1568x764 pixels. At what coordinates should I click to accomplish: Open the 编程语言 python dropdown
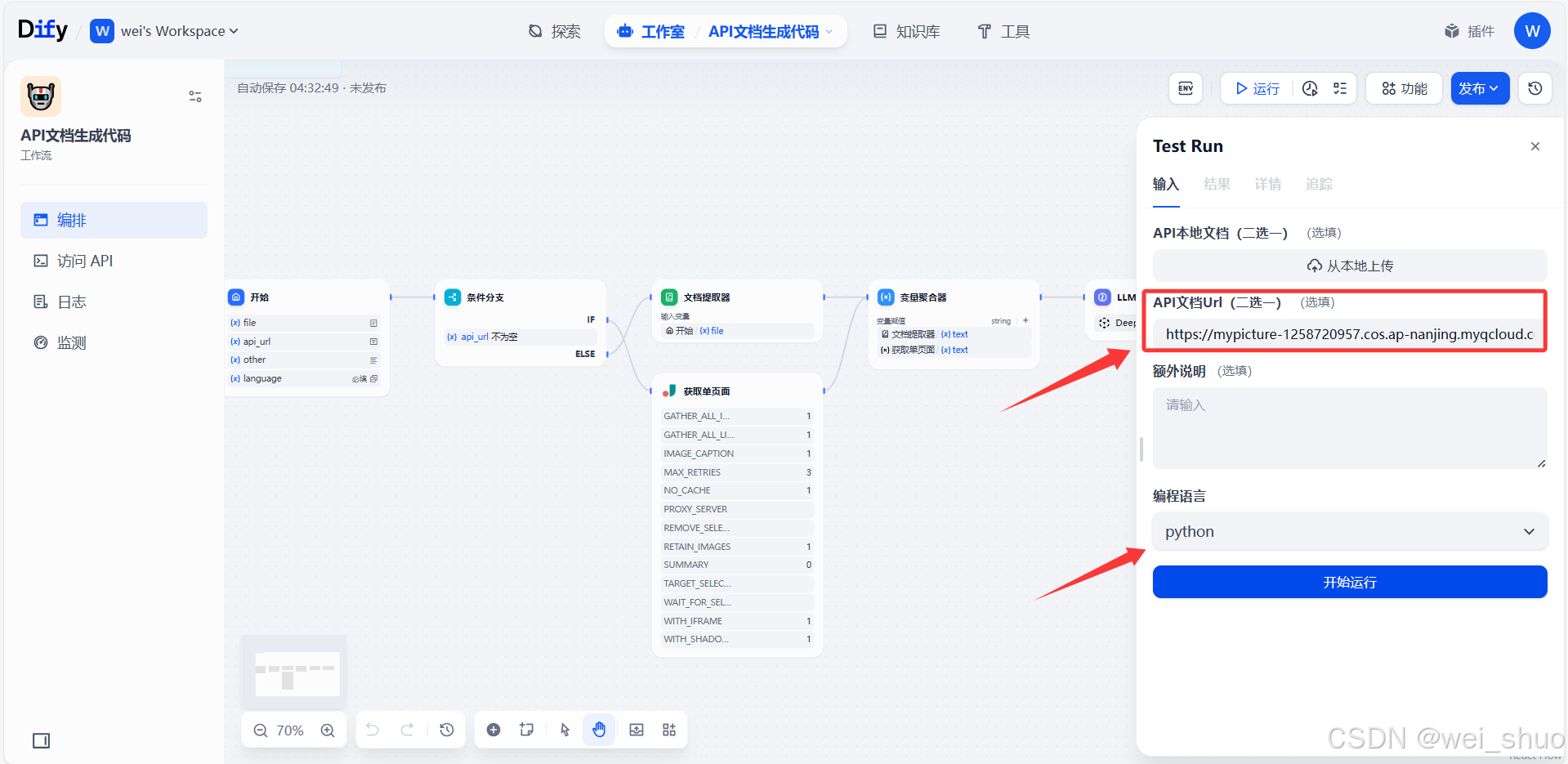tap(1350, 532)
